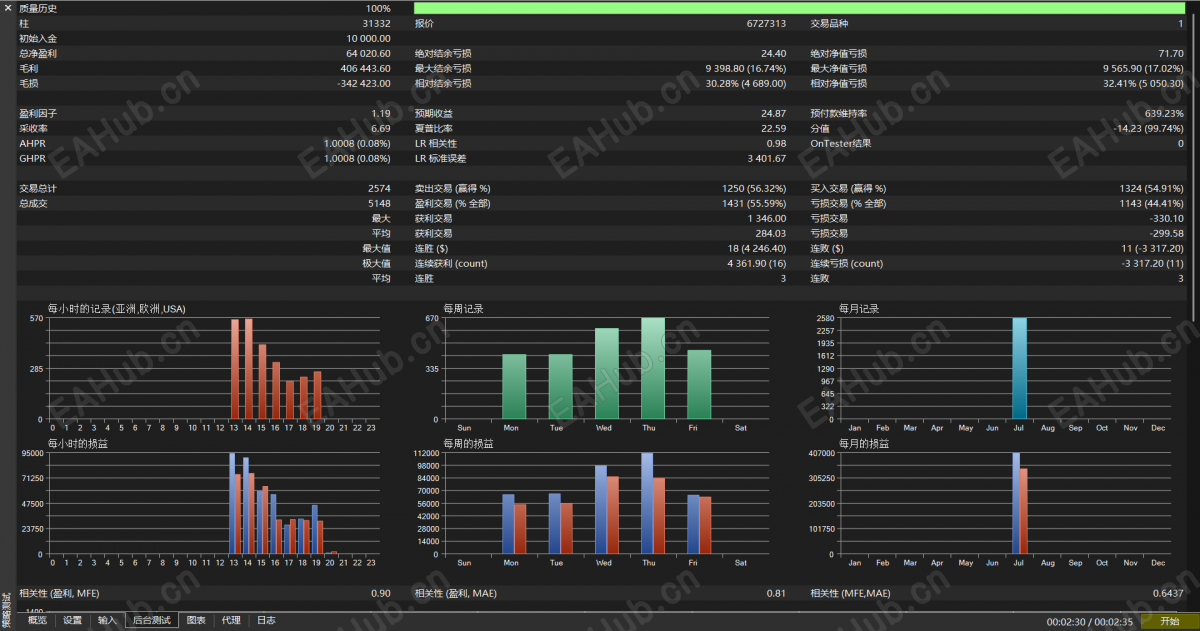Screen dimensions: 1200x631
Task: Select 买入交易 value 1324 (54.91%)
Action: 1151,188
